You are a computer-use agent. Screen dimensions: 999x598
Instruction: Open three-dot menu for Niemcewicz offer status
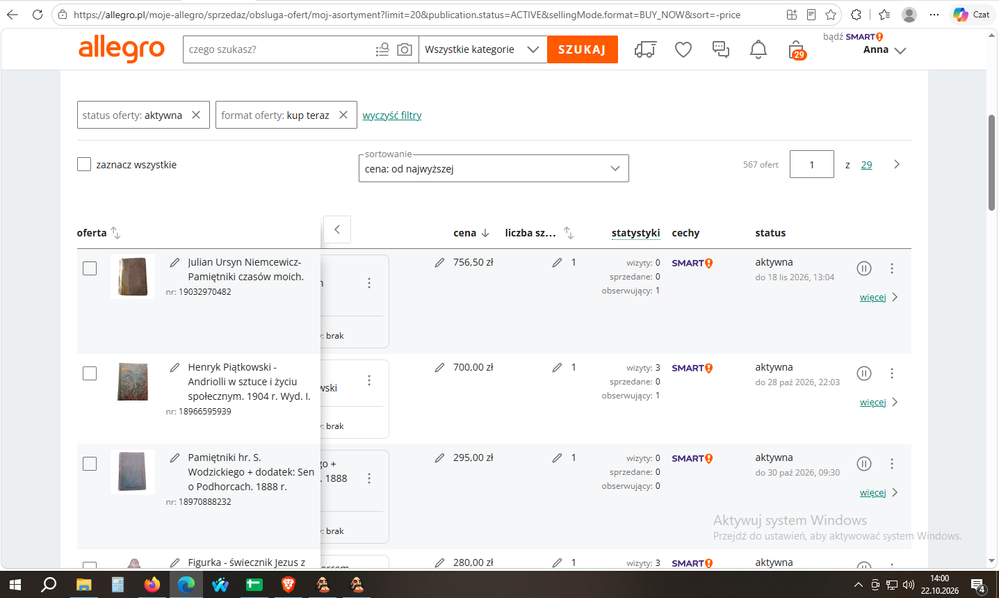(892, 269)
